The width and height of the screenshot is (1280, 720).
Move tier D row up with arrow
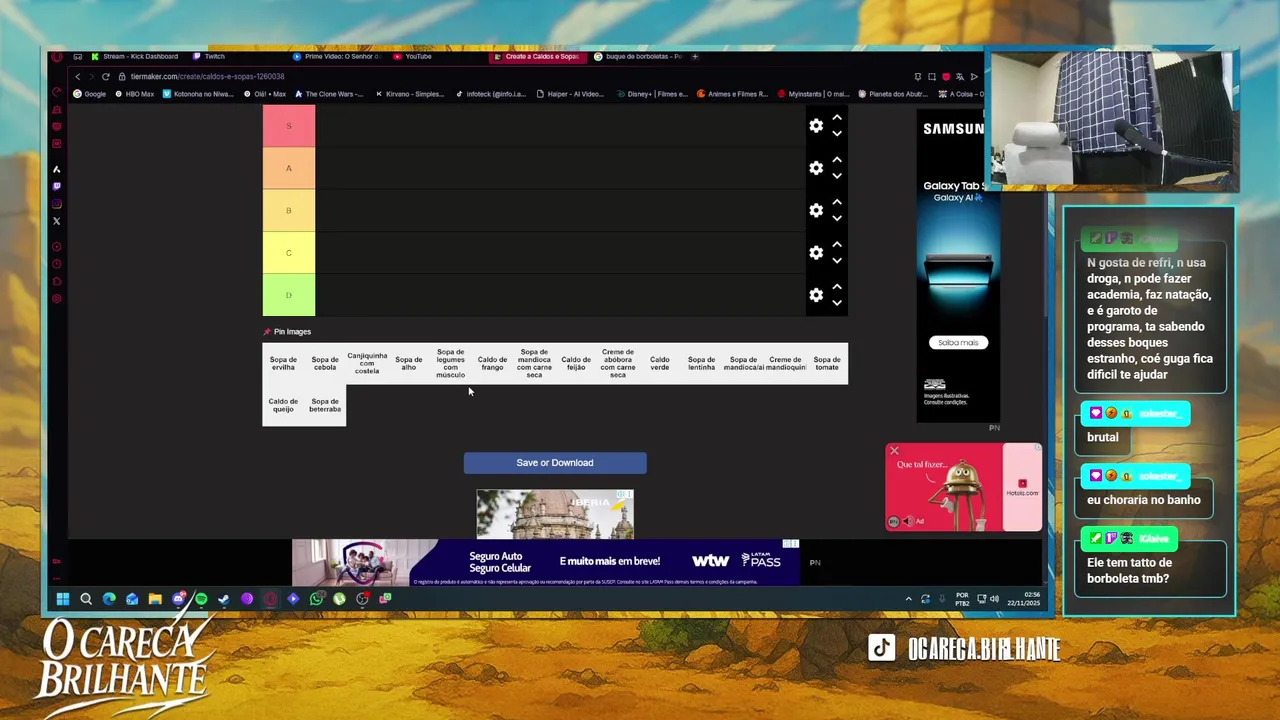pos(837,287)
